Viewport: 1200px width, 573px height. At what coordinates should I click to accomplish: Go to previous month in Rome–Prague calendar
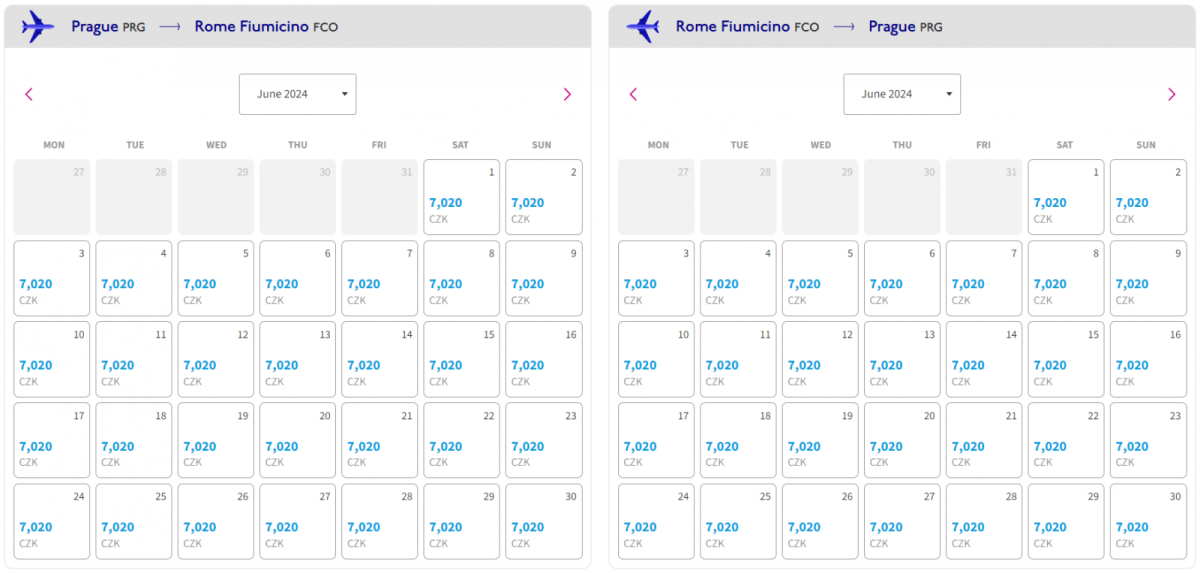633,94
